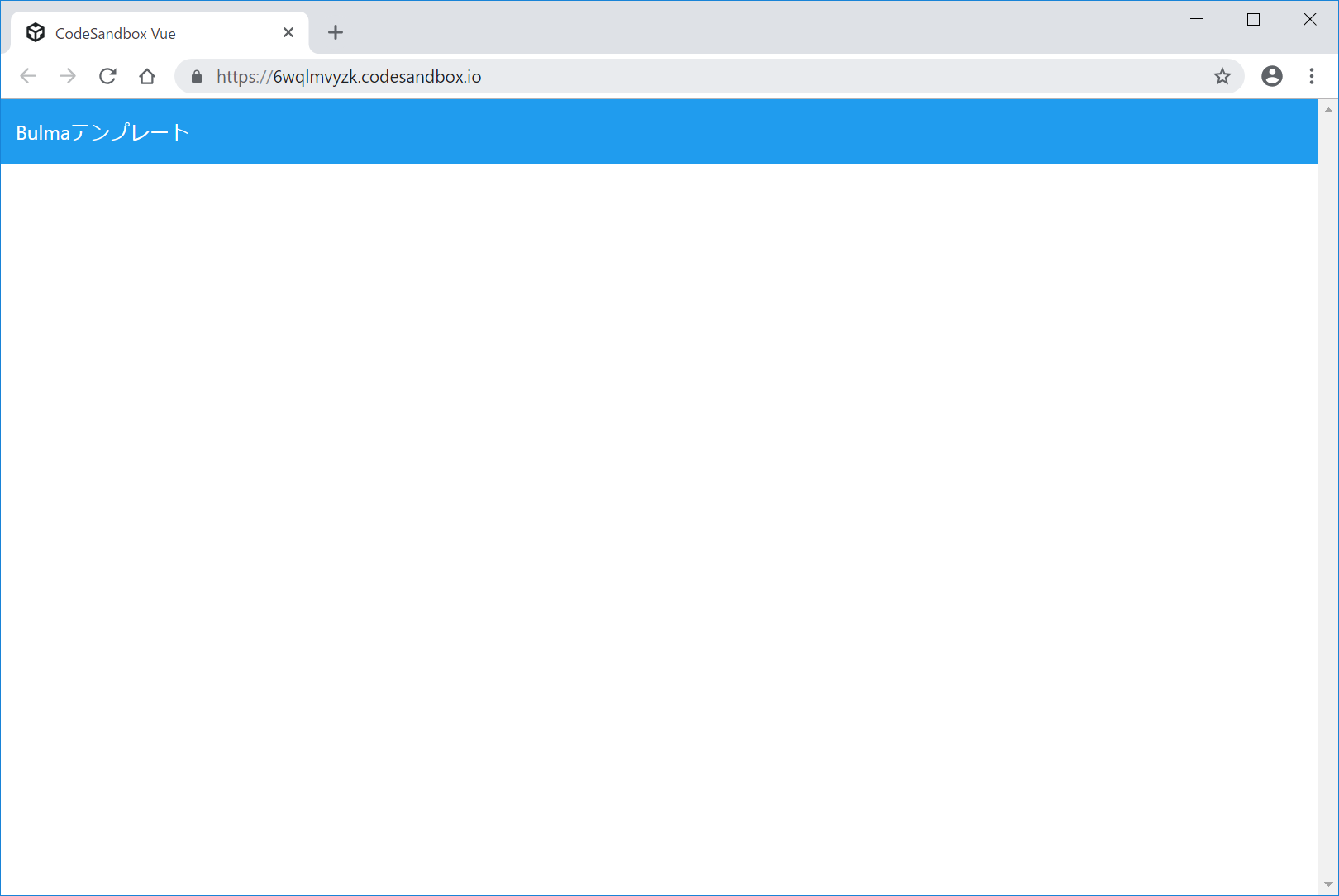Open the three-dot browser menu
1339x896 pixels.
point(1311,77)
